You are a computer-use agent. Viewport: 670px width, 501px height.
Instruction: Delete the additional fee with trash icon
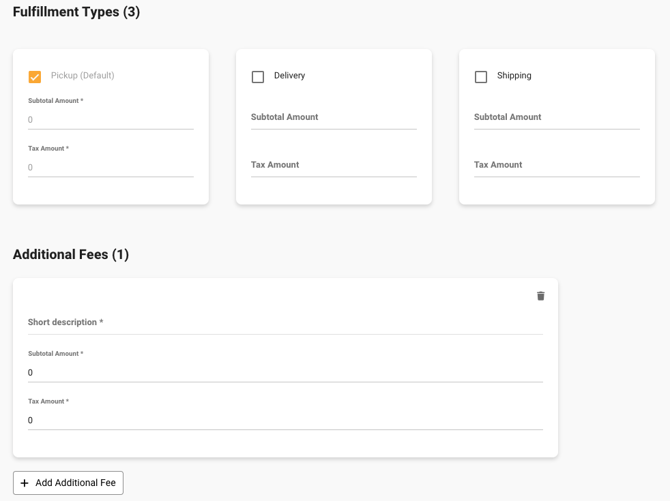540,296
